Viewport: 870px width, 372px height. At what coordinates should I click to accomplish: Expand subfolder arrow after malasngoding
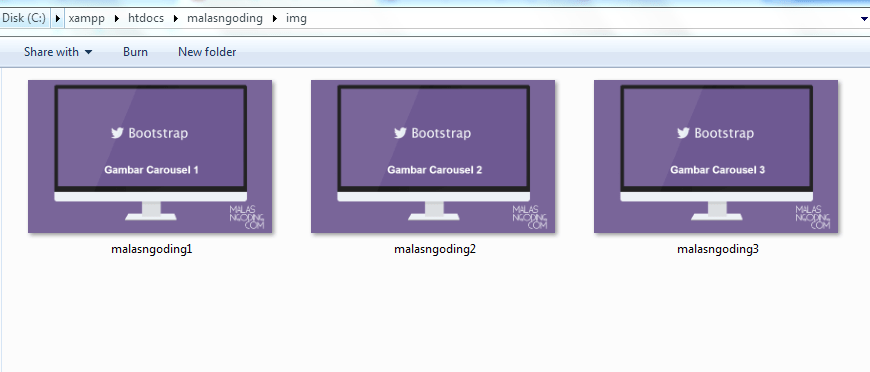pyautogui.click(x=275, y=18)
